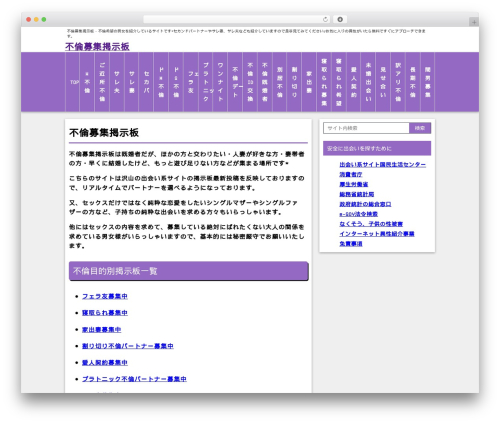The image size is (500, 423).
Task: Open プラトニック navigation item
Action: click(x=206, y=82)
